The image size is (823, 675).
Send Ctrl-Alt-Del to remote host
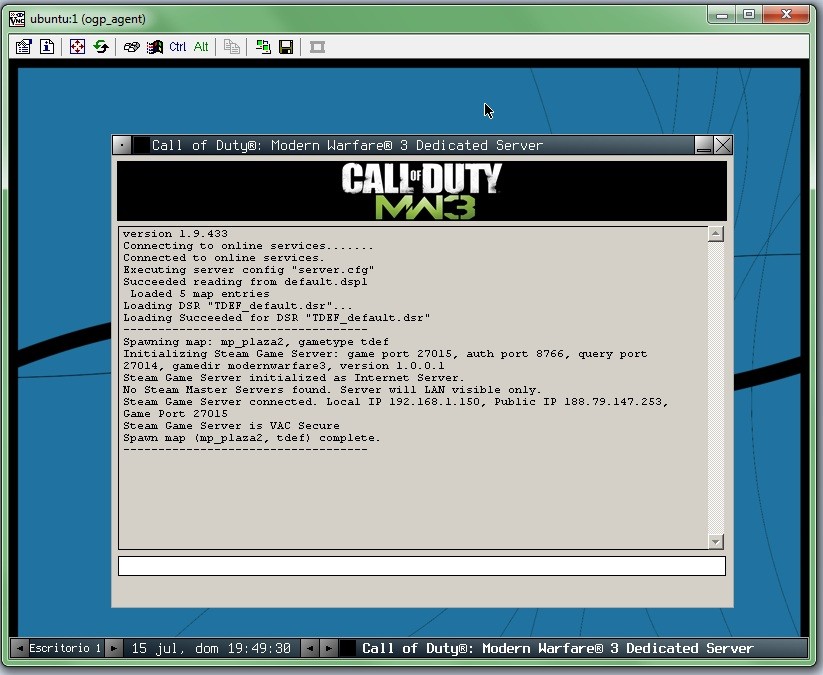131,47
